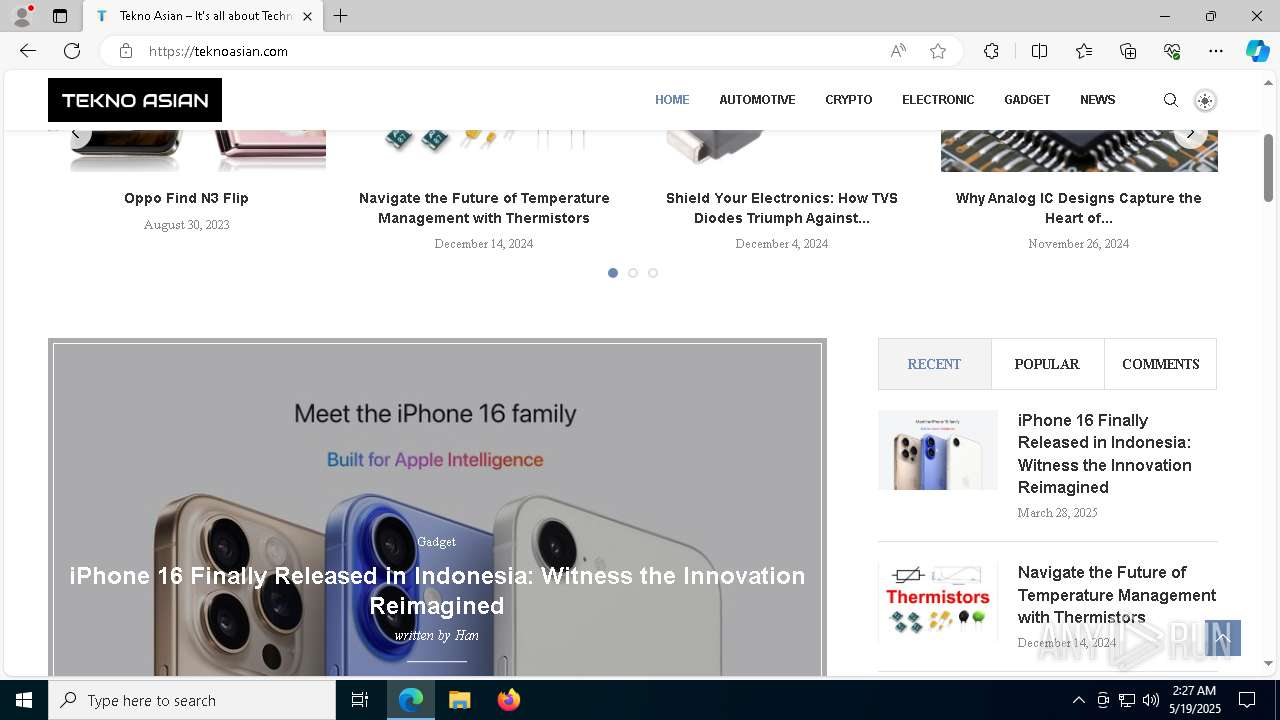Select third carousel pagination dot
The image size is (1280, 720).
coord(653,273)
